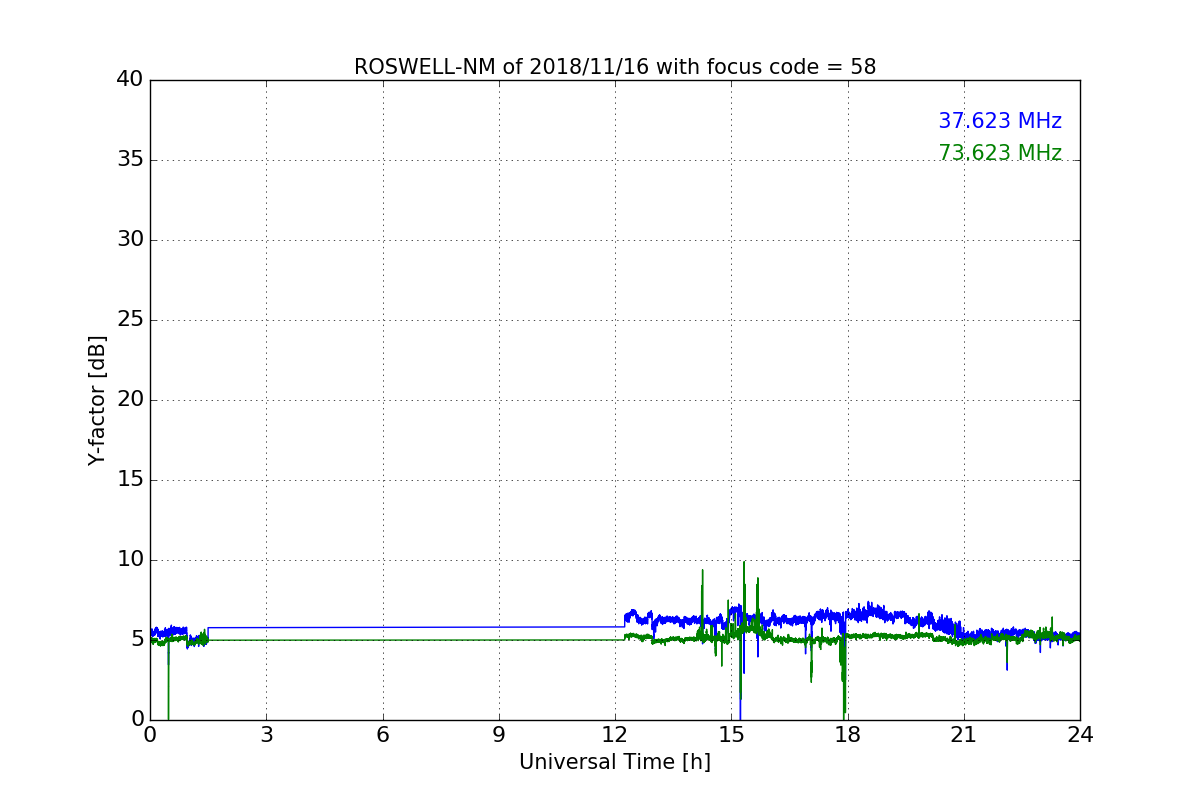Image resolution: width=1200 pixels, height=800 pixels.
Task: Select the green '73.623 MHz' legend label
Action: click(1000, 153)
